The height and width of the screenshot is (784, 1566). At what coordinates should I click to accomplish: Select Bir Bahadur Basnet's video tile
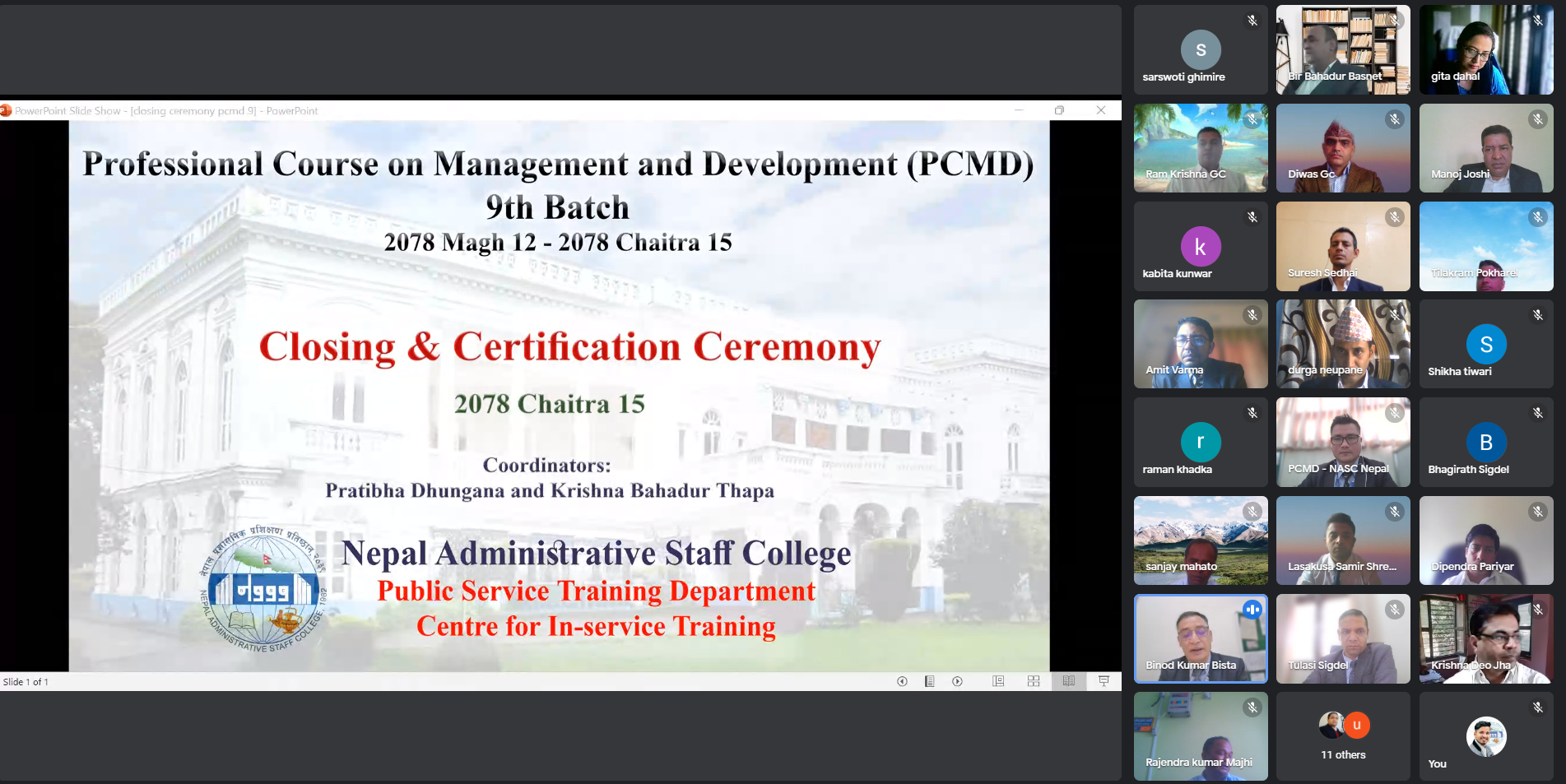pyautogui.click(x=1343, y=49)
